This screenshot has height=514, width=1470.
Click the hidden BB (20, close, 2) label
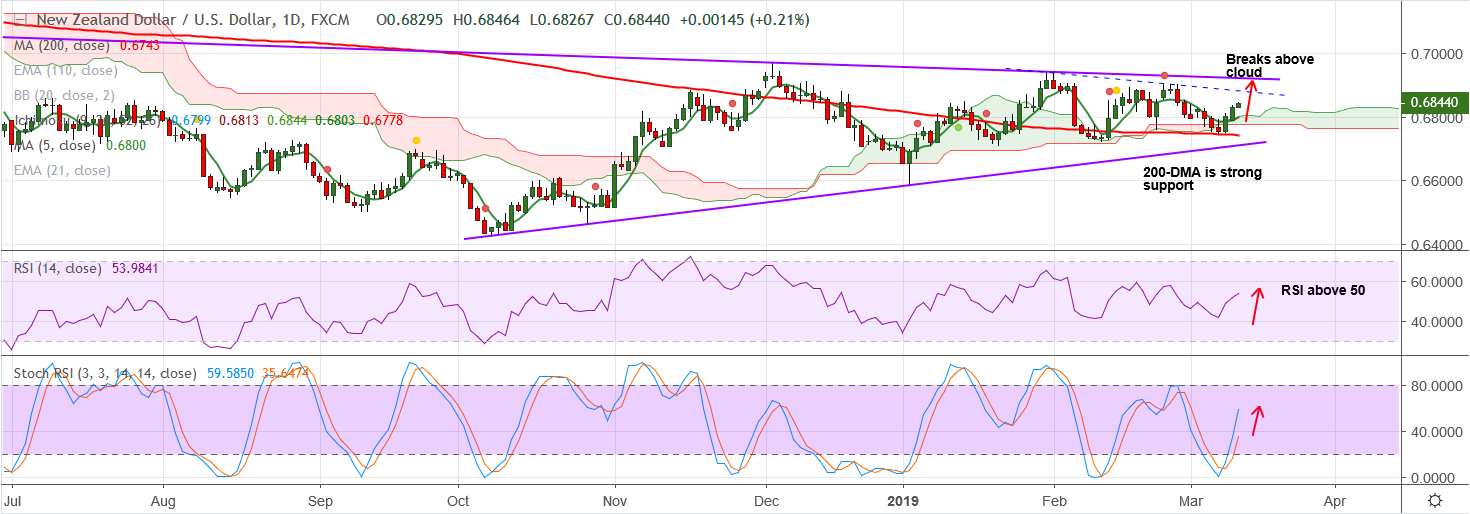65,96
